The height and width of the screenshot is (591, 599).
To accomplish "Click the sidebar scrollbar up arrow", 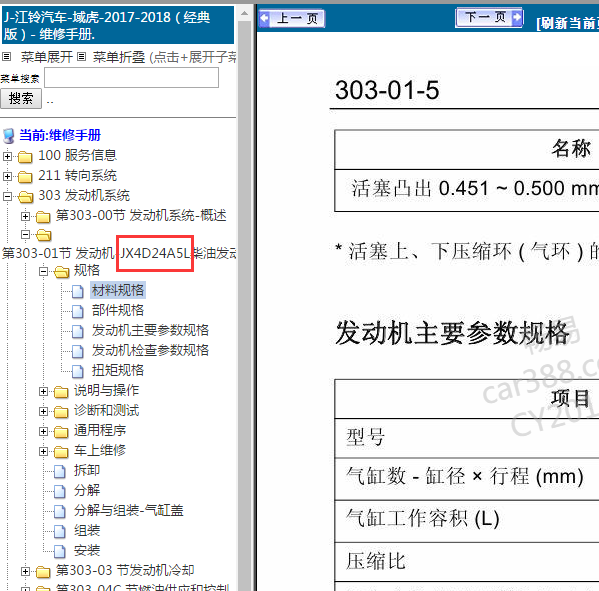I will pos(244,14).
